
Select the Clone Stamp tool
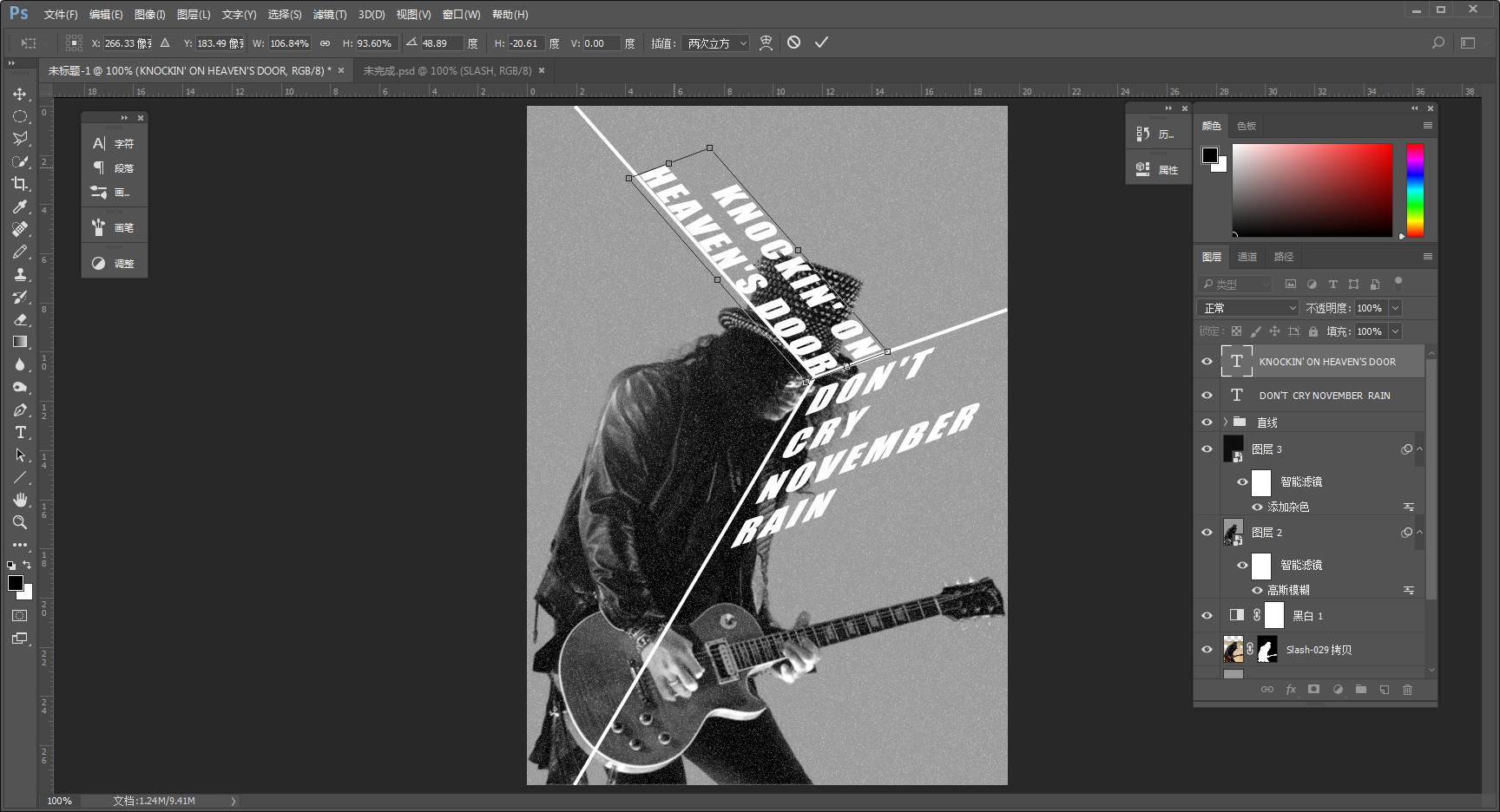click(20, 274)
